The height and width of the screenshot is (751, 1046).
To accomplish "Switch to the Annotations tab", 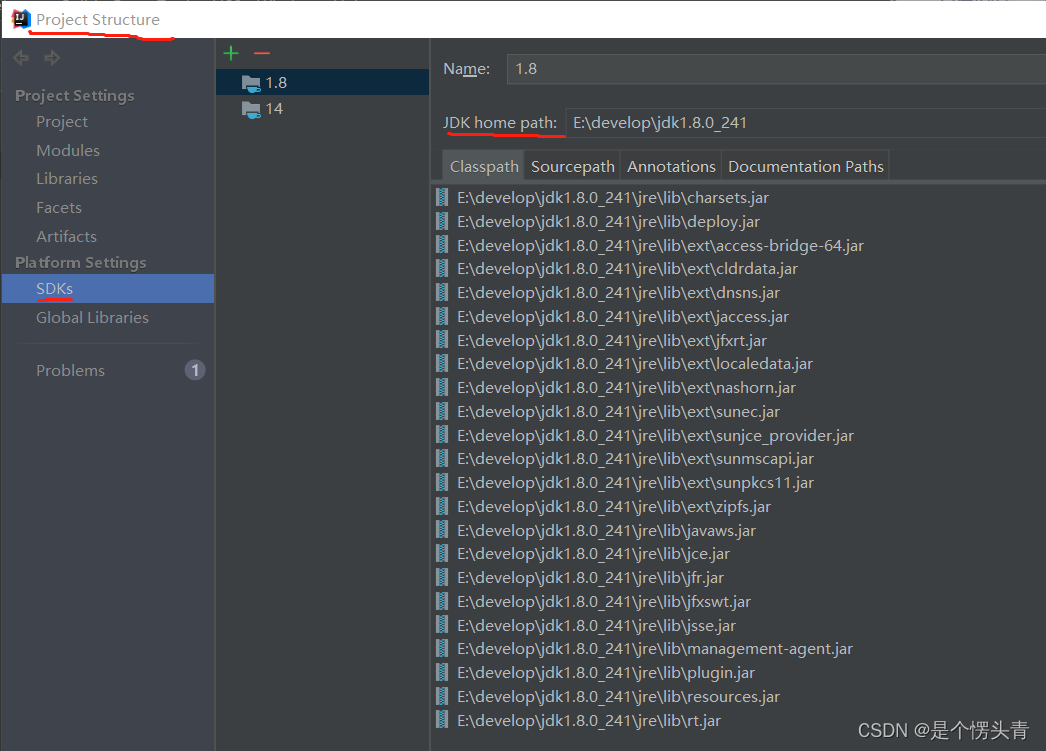I will tap(671, 167).
